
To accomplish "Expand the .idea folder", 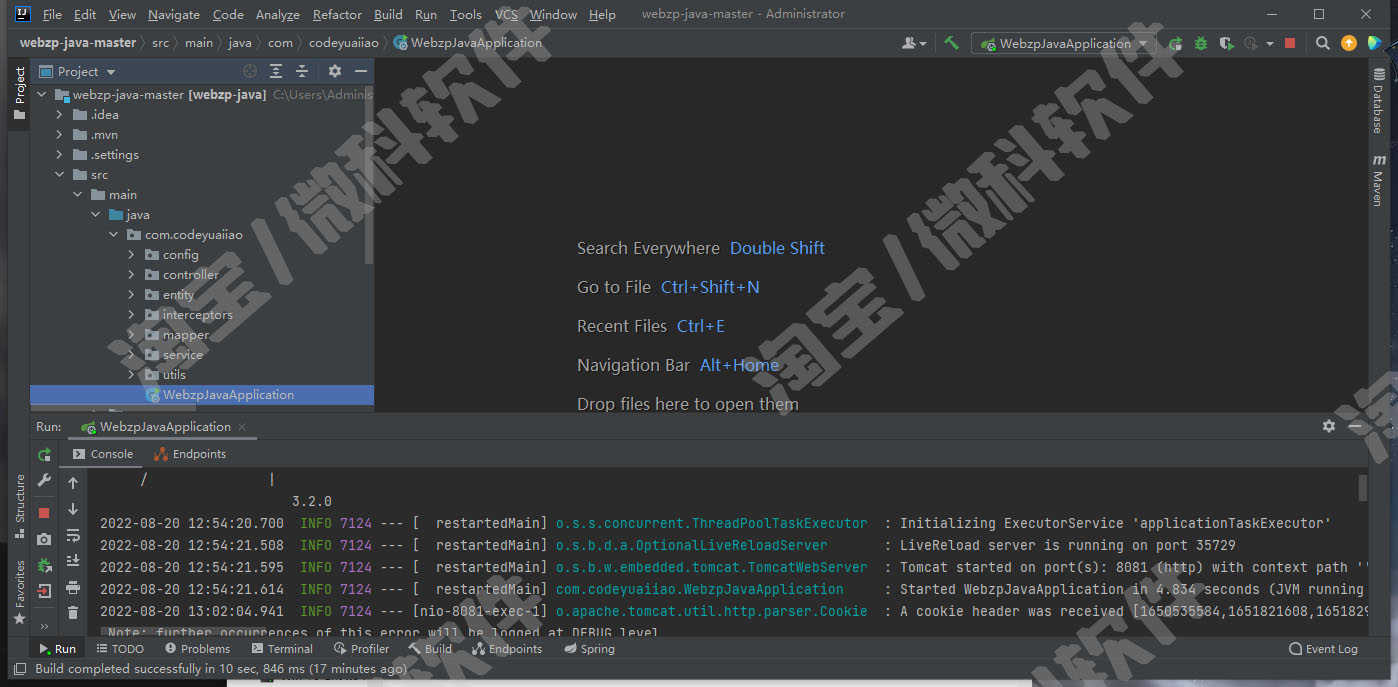I will (60, 115).
